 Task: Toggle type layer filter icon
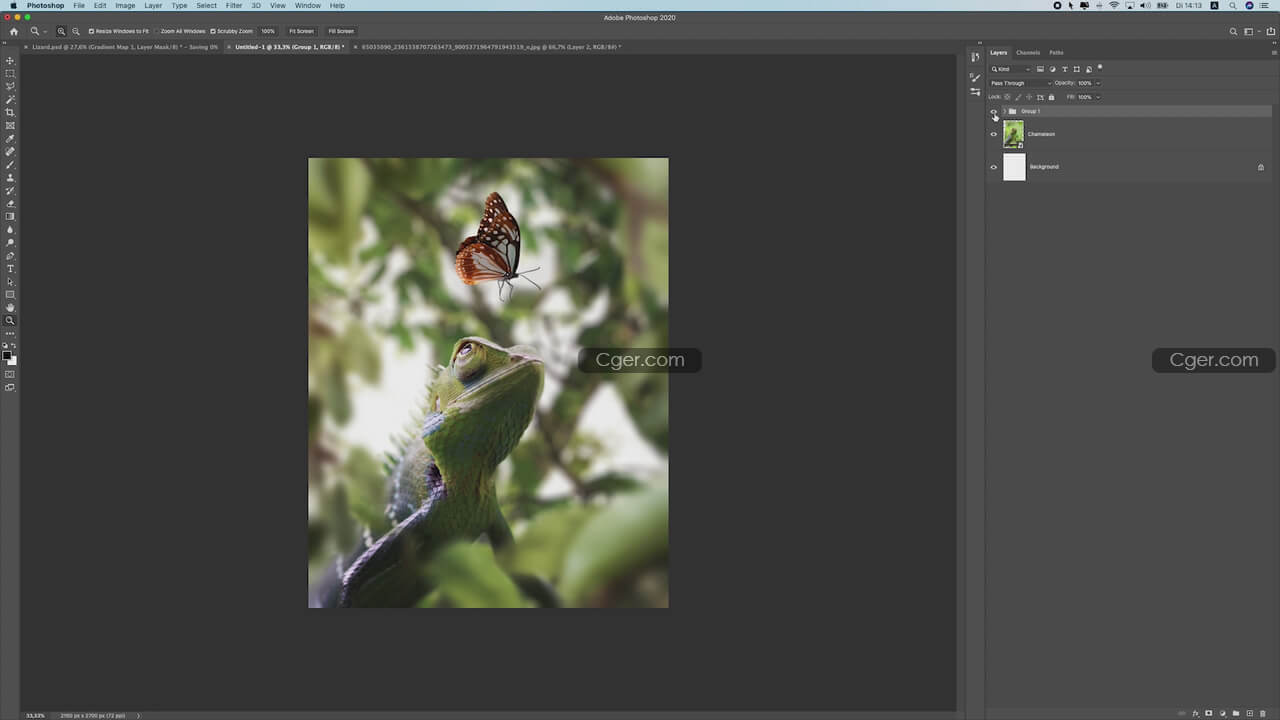(1064, 69)
